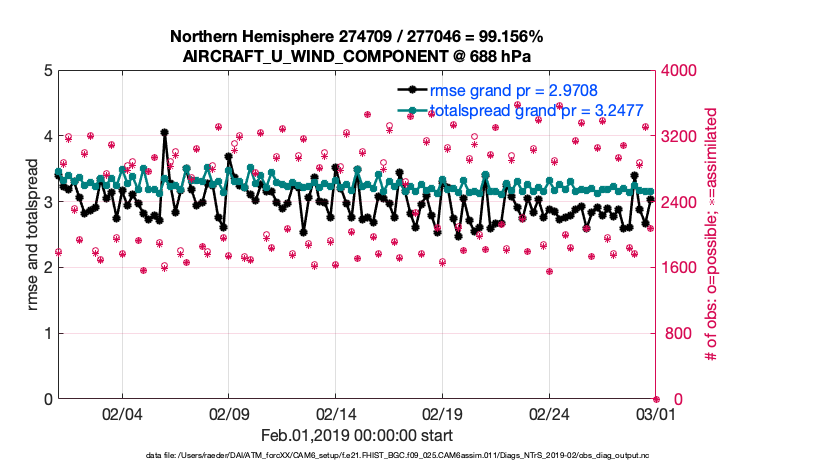Click the 'rmse and totalspread' left axis label

tap(33, 235)
